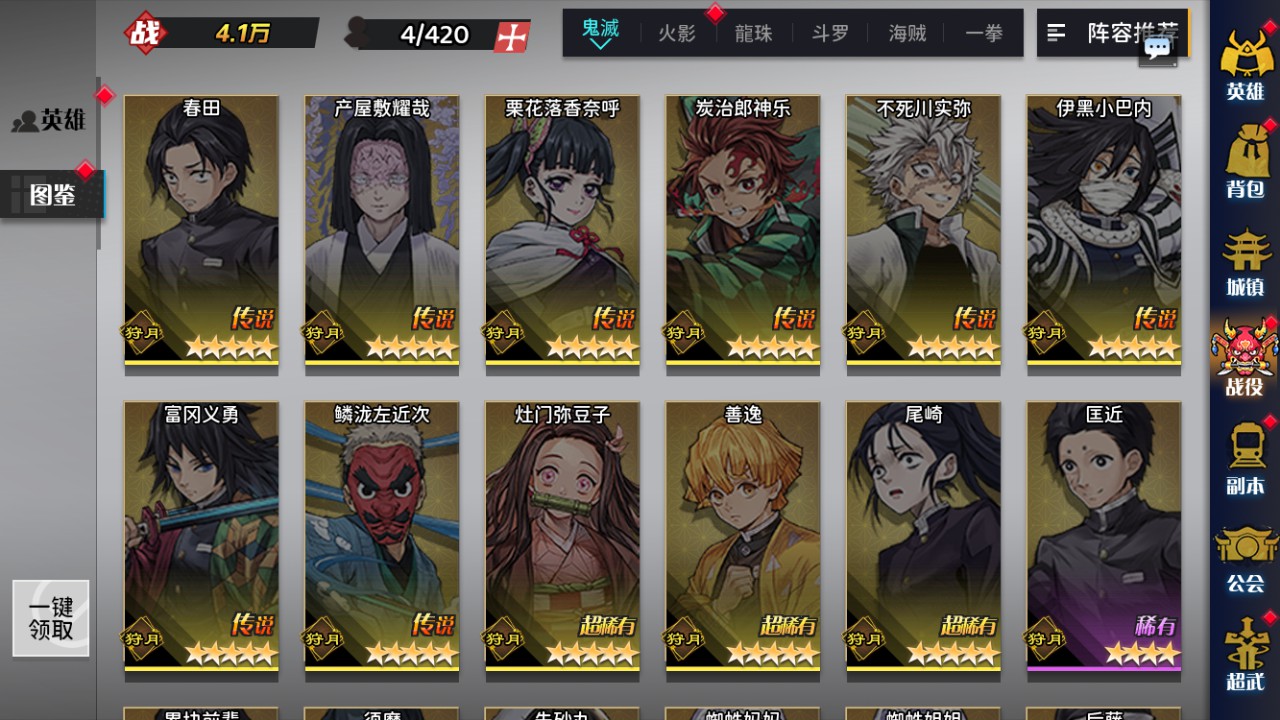Select the 龍珠 category tab

point(753,33)
